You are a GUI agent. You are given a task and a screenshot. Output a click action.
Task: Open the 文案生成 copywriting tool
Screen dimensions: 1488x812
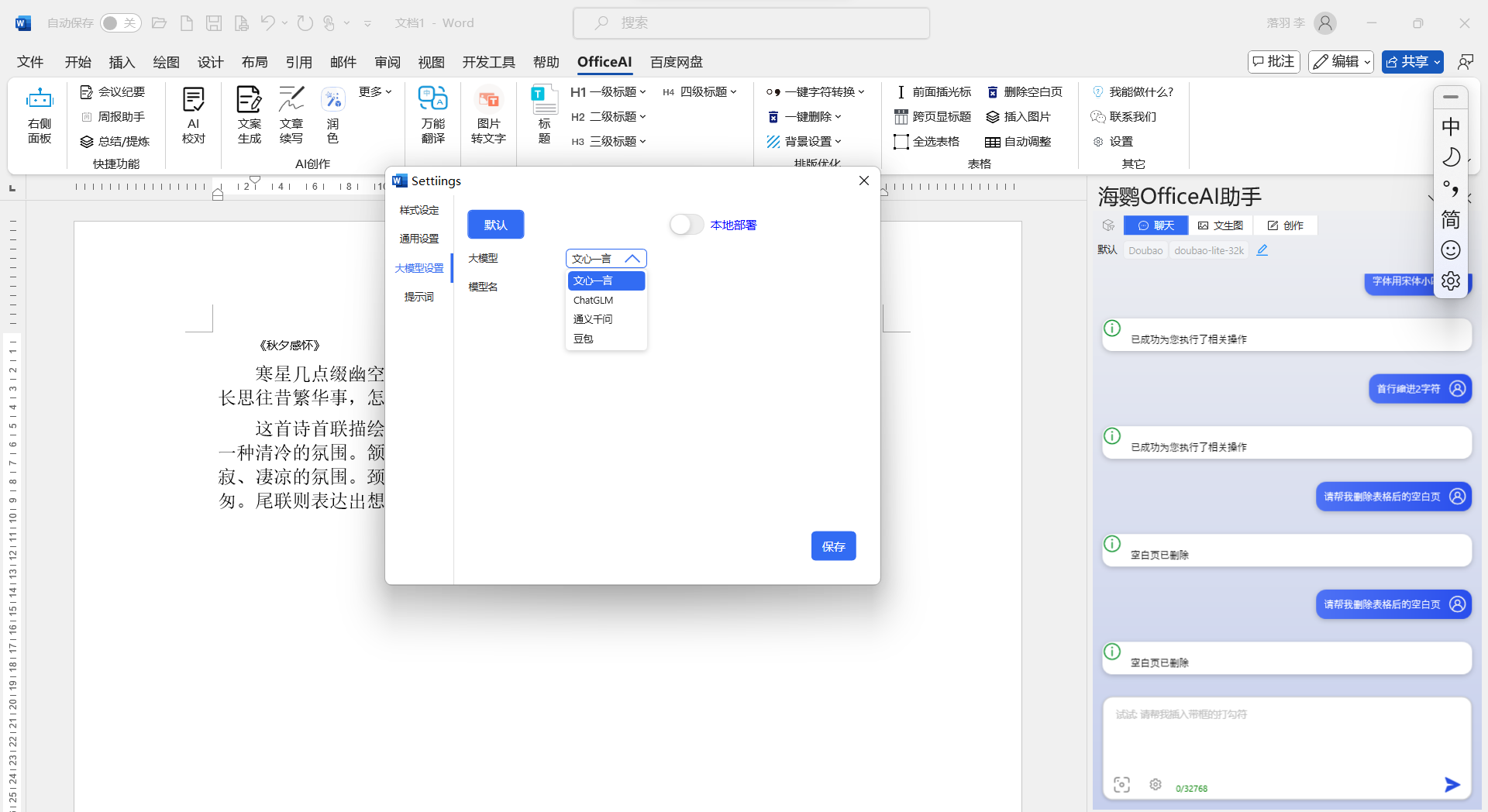point(249,116)
